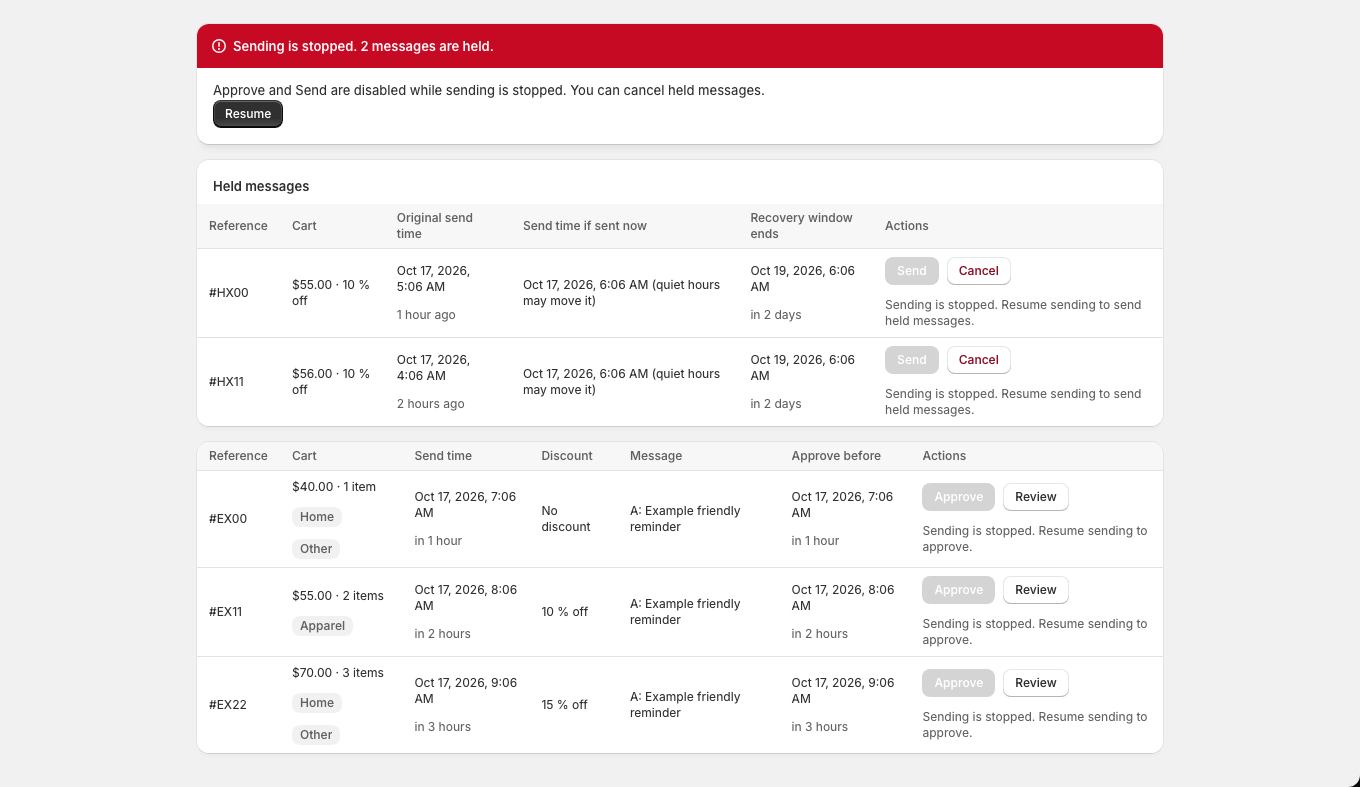Click the "$55.00 · 10 % off" cart cell
Viewport: 1360px width, 787px height.
point(331,293)
